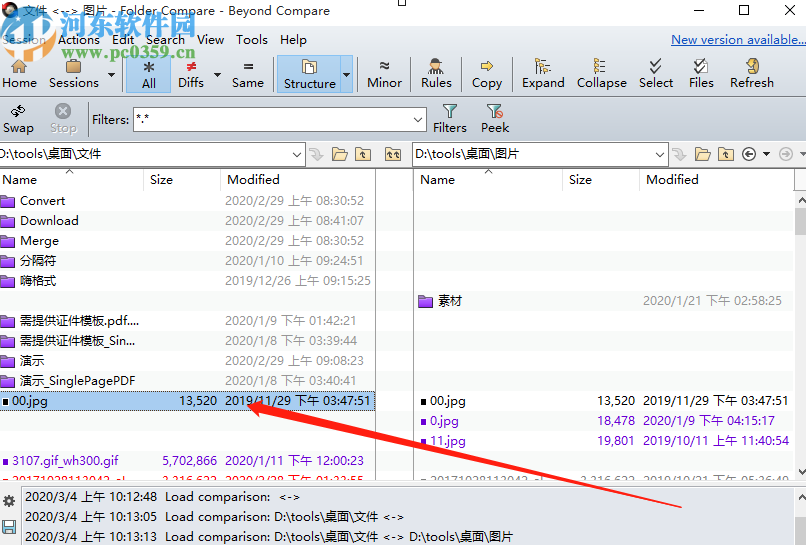Open the Actions menu

pos(79,40)
